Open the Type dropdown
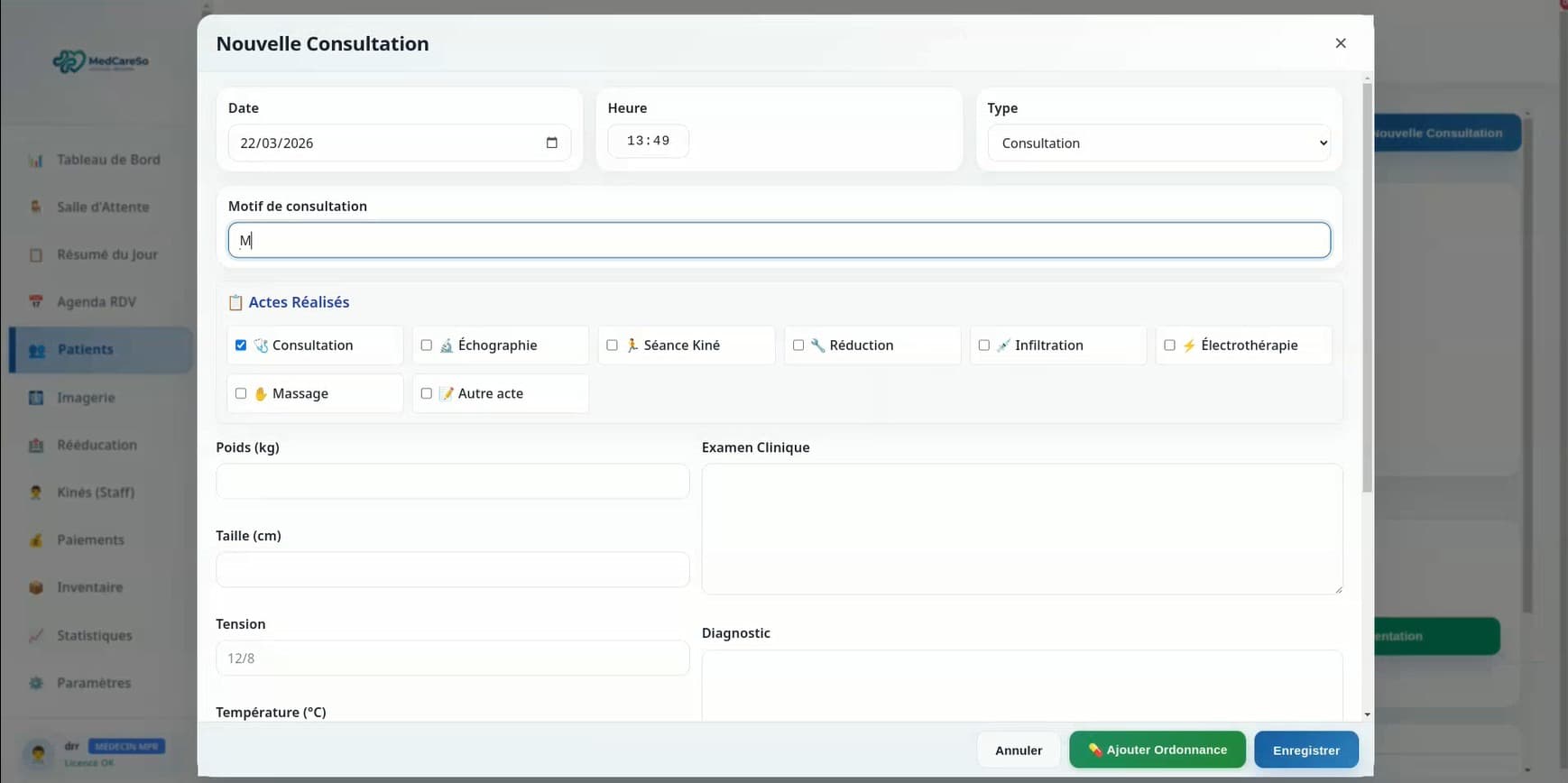The width and height of the screenshot is (1568, 783). tap(1159, 143)
